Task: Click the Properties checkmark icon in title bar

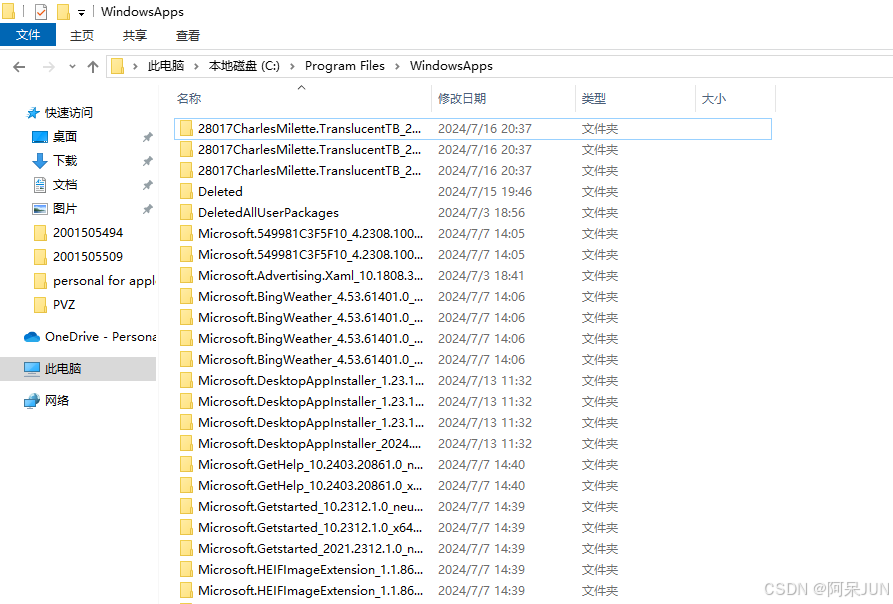Action: click(x=41, y=11)
